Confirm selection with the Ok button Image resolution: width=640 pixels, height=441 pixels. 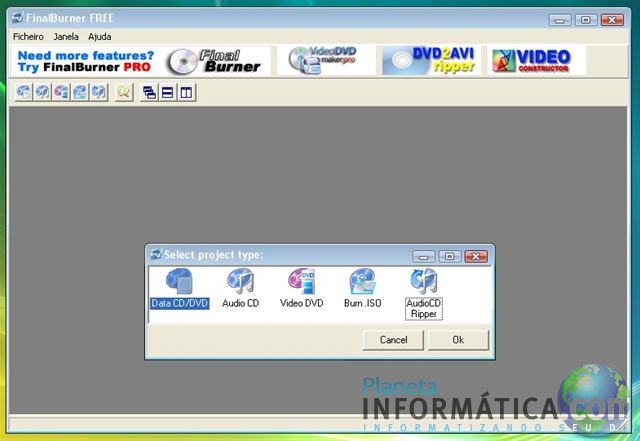click(x=458, y=340)
